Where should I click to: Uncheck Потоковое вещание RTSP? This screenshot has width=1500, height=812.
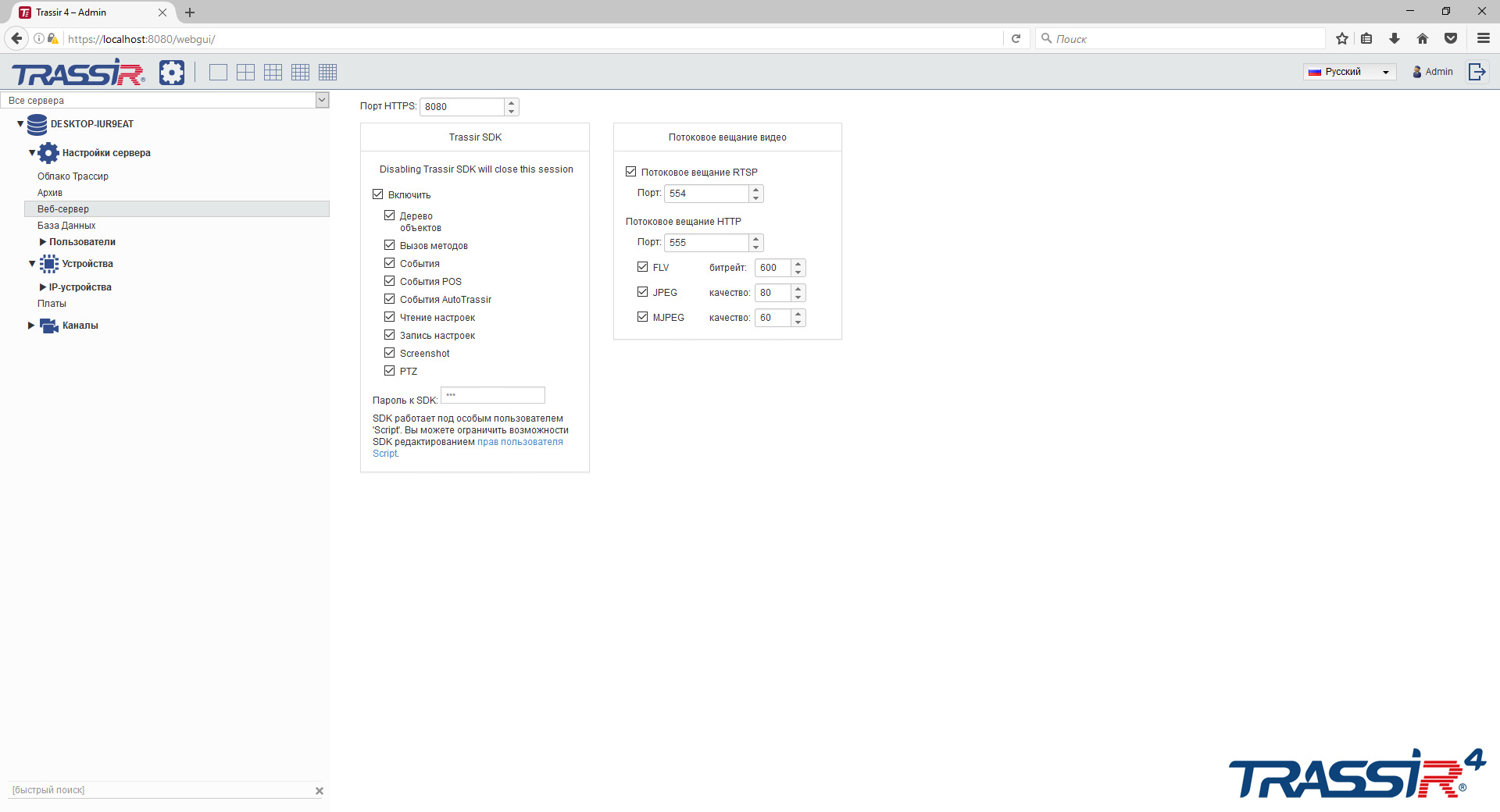pos(631,171)
